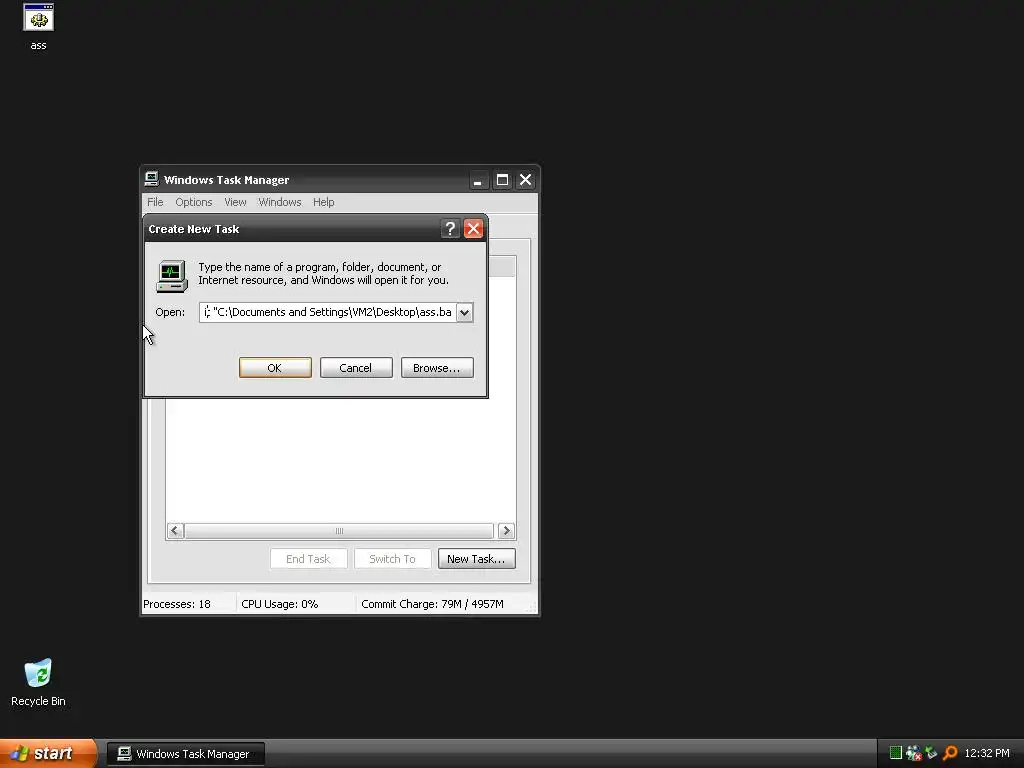This screenshot has height=768, width=1024.
Task: Expand the Open field dropdown arrow
Action: (x=464, y=312)
